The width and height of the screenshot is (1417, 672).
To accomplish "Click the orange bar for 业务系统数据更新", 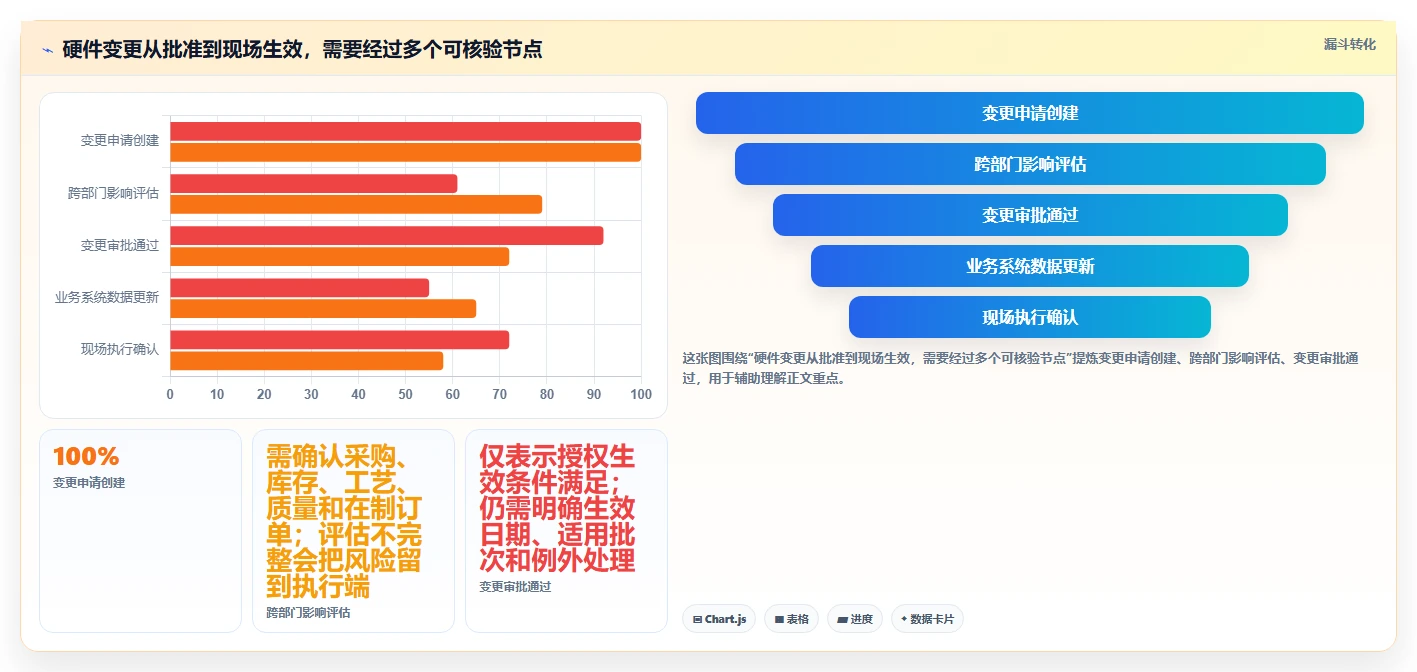I will click(323, 308).
